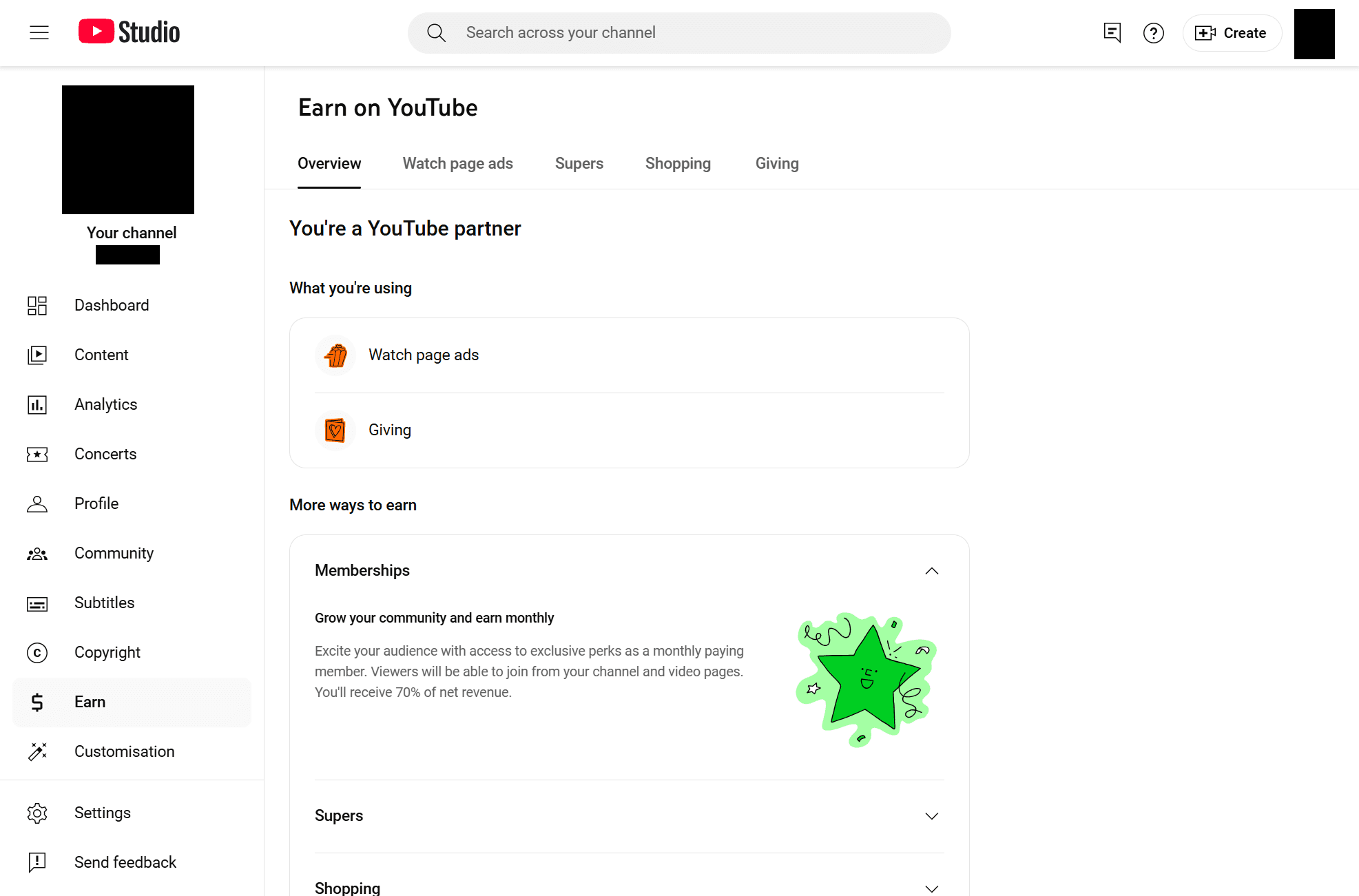The height and width of the screenshot is (896, 1359).
Task: Click the Community people icon
Action: tap(37, 553)
